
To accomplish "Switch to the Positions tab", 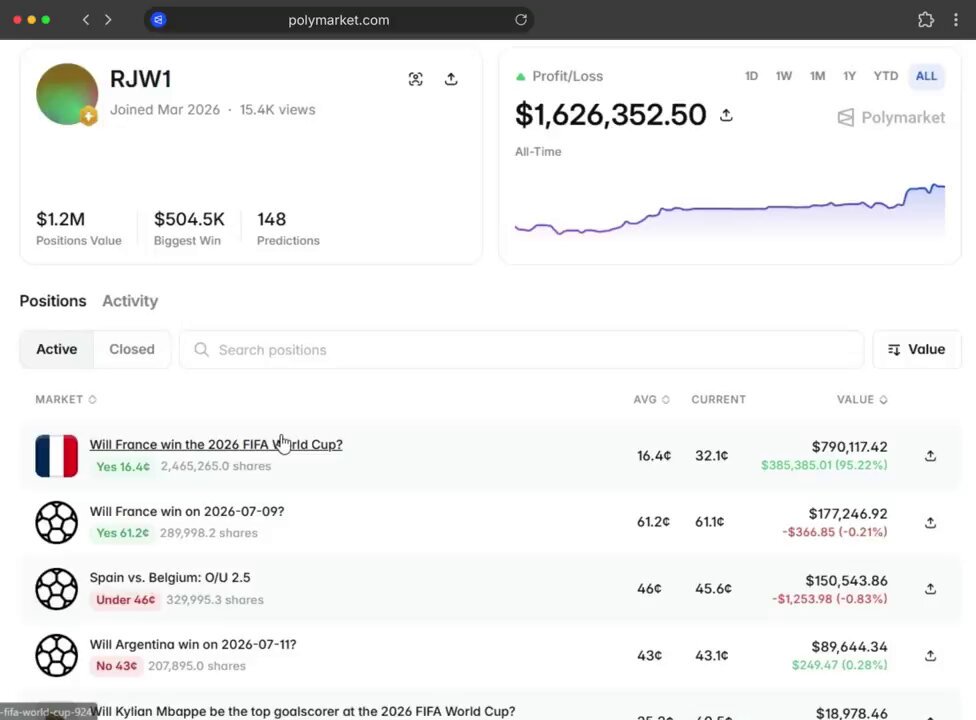I will point(53,301).
